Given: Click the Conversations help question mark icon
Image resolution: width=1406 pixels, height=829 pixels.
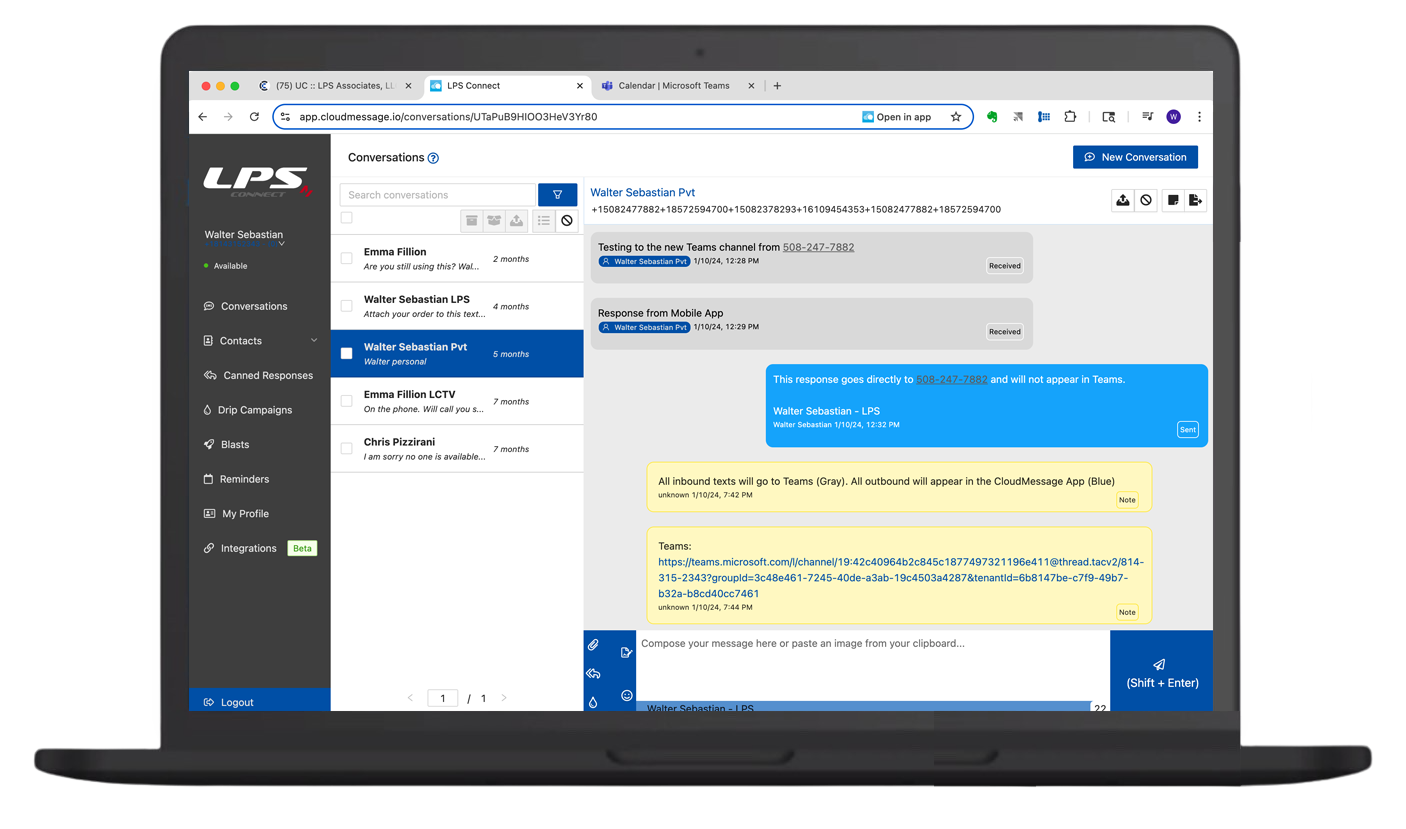Looking at the screenshot, I should (433, 158).
